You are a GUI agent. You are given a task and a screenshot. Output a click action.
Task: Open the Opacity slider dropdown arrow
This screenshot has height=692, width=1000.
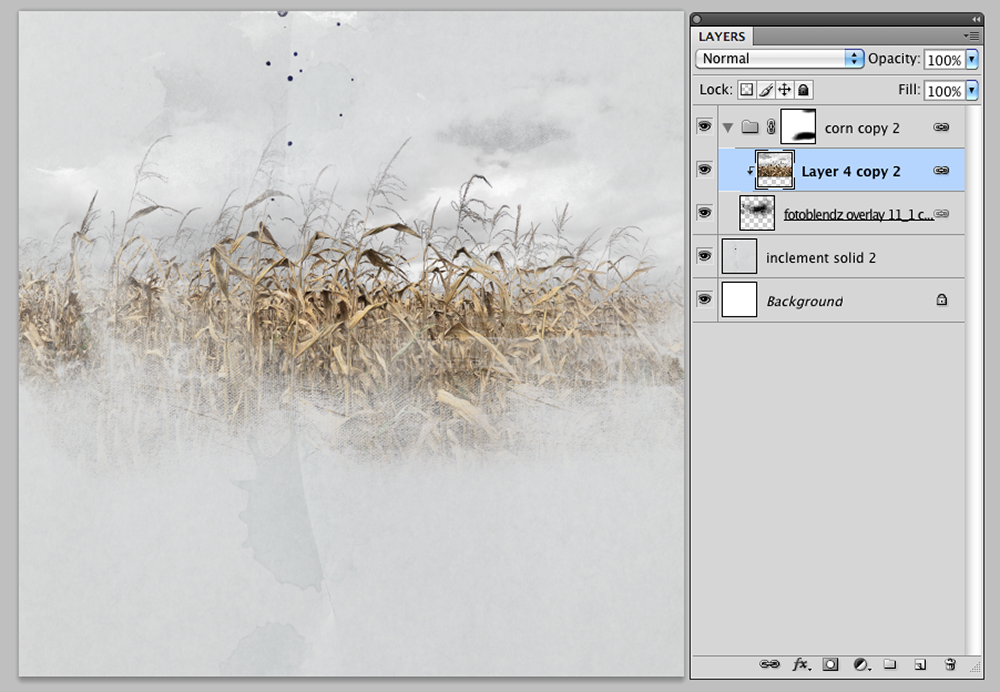coord(972,59)
